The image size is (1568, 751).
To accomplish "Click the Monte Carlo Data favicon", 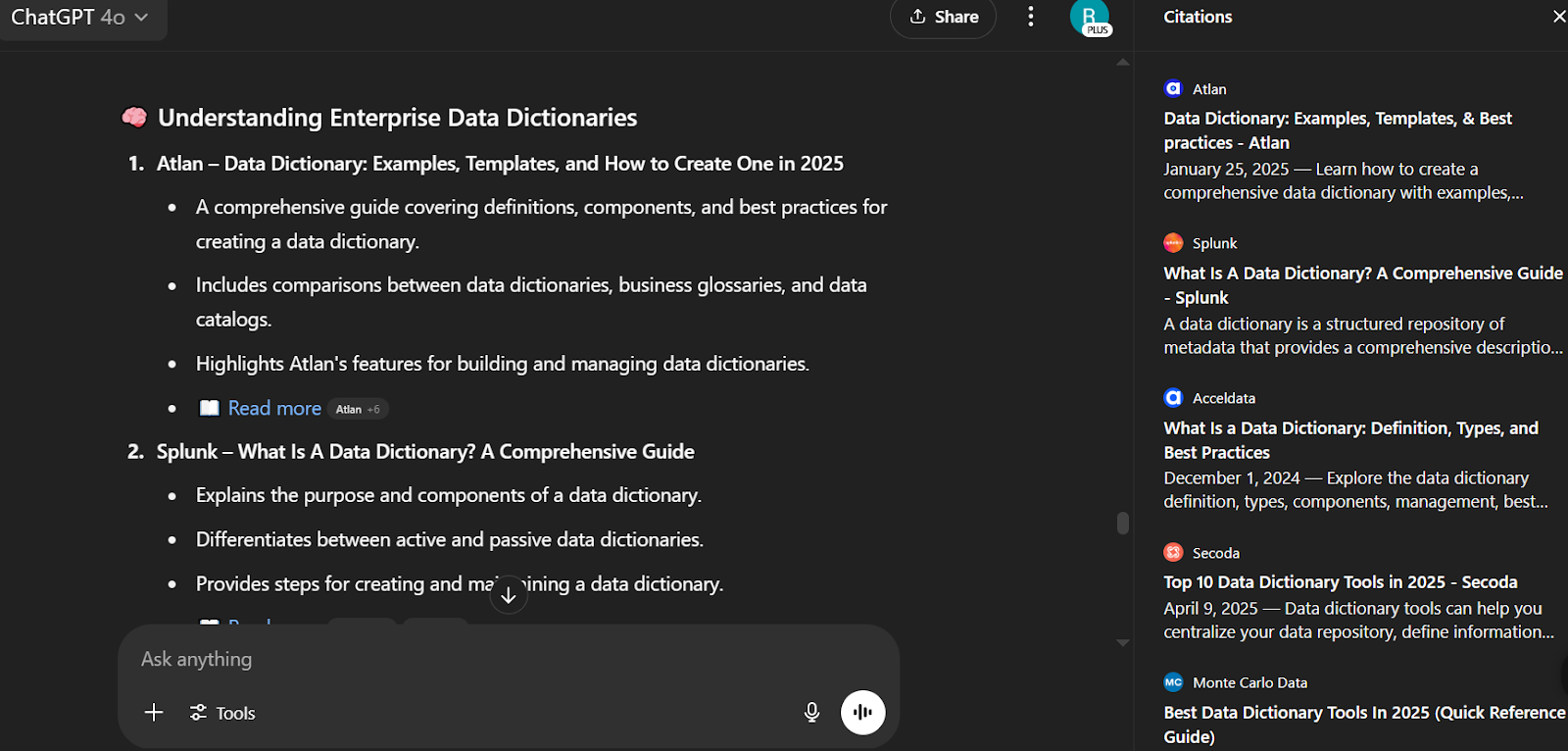I will point(1173,682).
